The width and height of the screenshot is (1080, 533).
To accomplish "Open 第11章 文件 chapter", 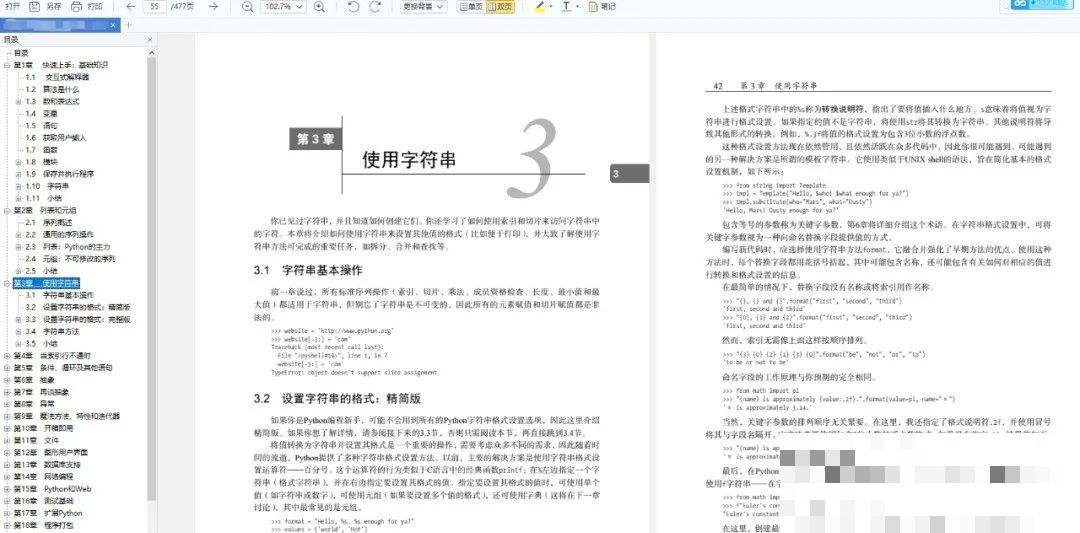I will tap(36, 440).
